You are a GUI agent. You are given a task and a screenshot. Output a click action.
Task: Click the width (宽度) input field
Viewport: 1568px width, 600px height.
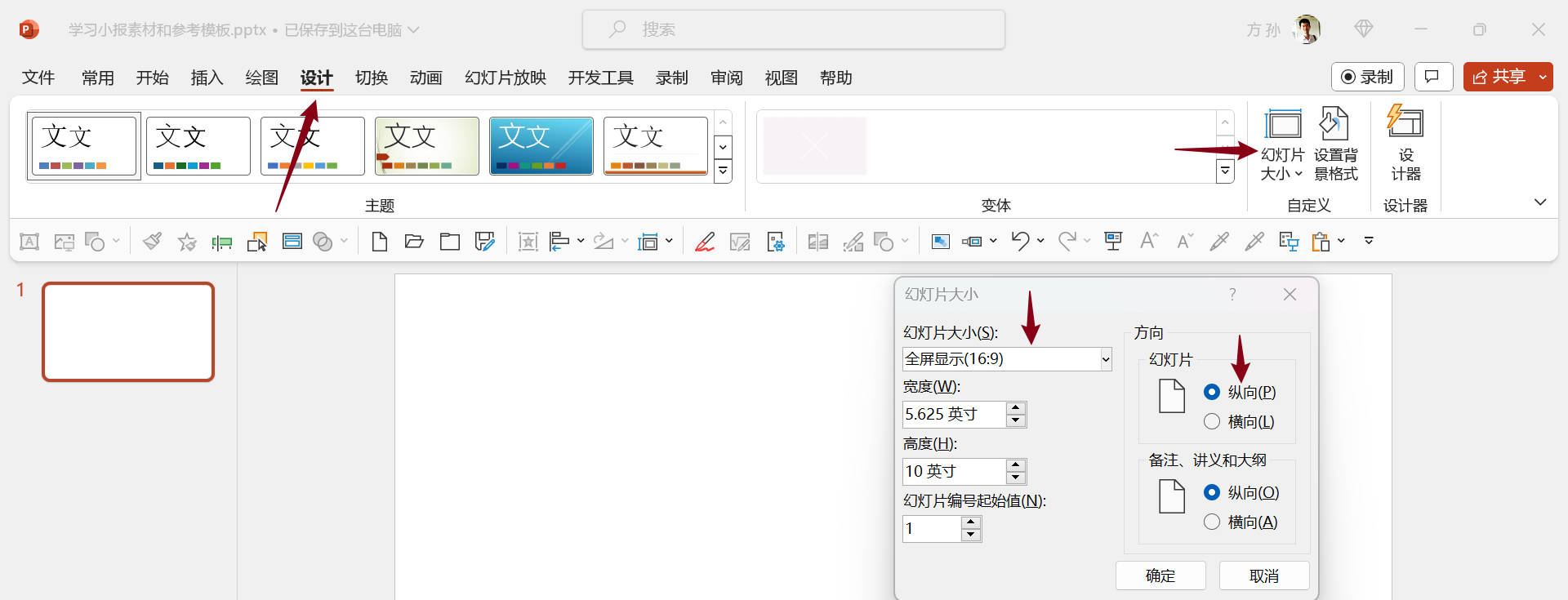954,415
